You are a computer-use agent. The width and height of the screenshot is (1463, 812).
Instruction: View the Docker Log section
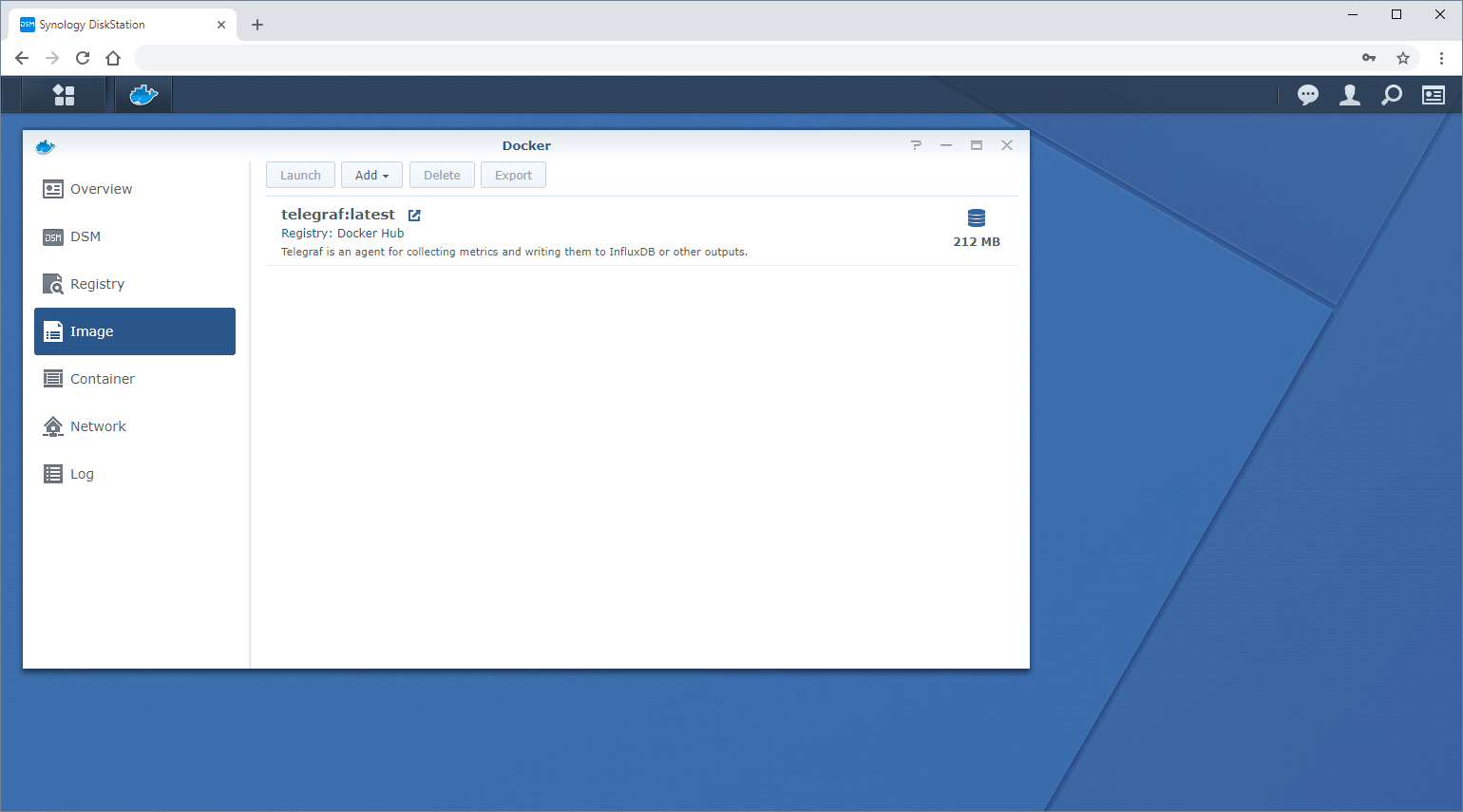[x=135, y=474]
